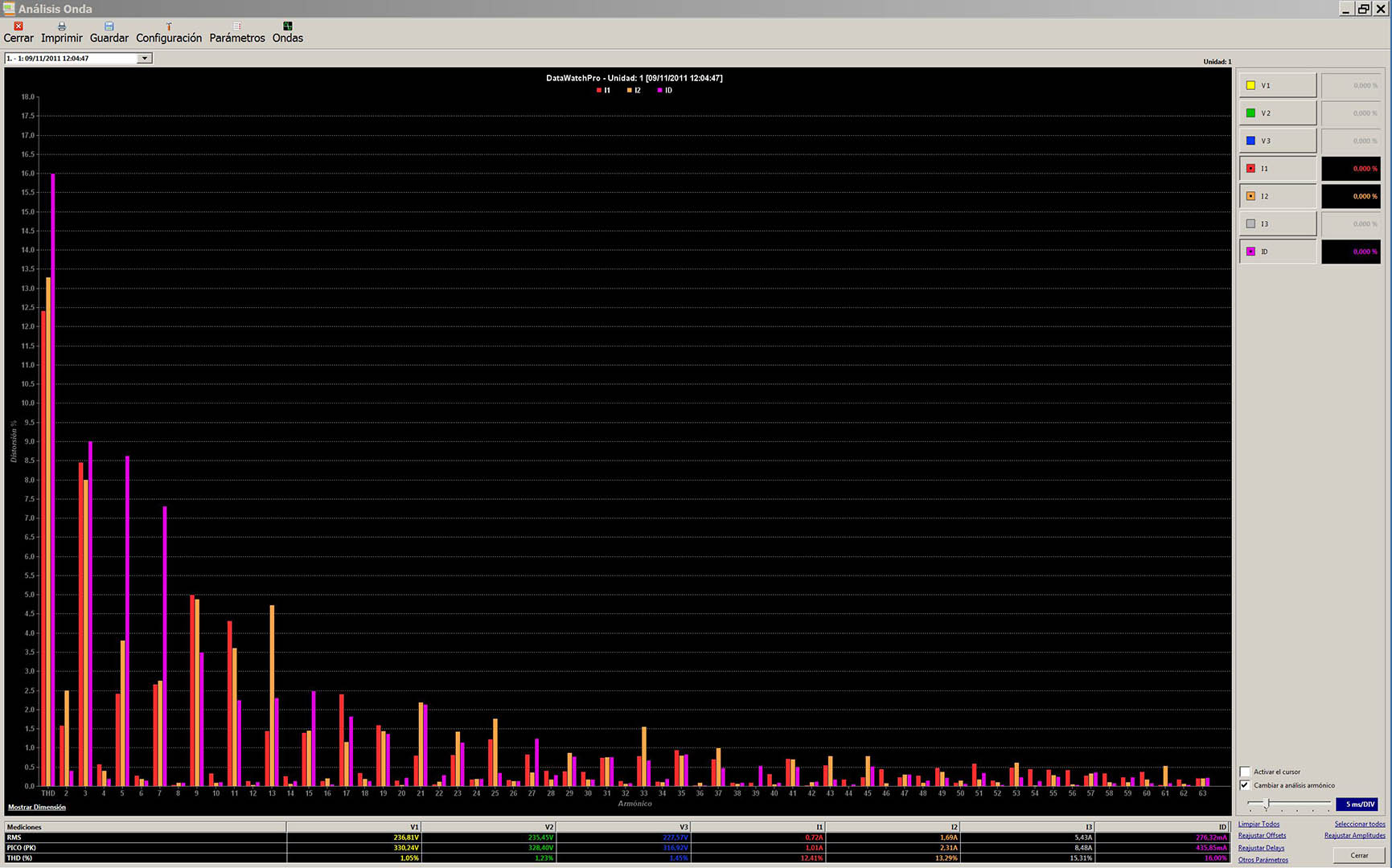This screenshot has width=1392, height=868.
Task: Open the Configuración toolbar item
Action: click(169, 32)
